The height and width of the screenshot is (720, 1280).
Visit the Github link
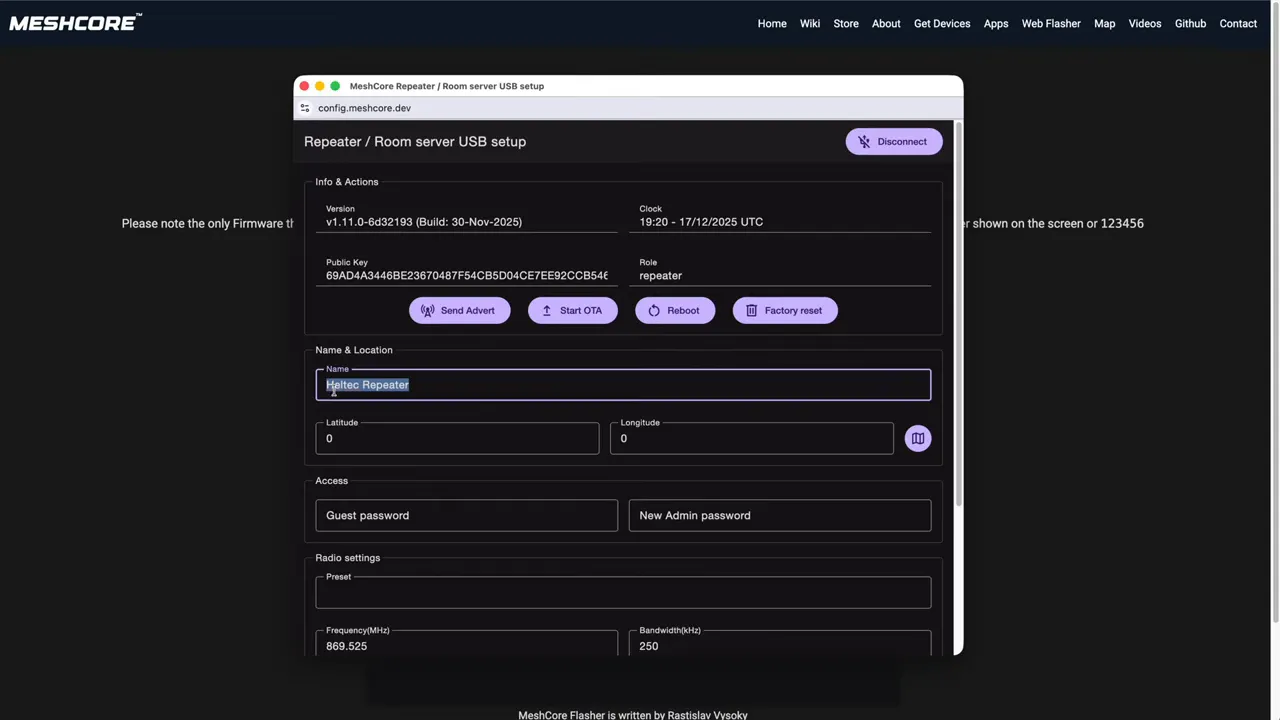tap(1190, 24)
